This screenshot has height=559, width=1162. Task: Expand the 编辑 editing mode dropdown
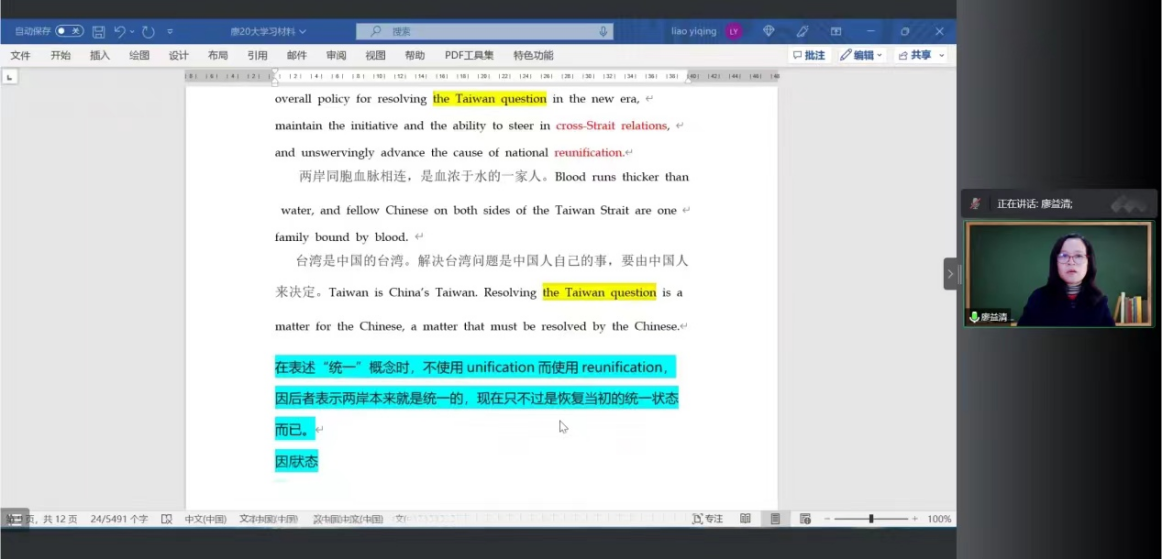click(x=861, y=55)
